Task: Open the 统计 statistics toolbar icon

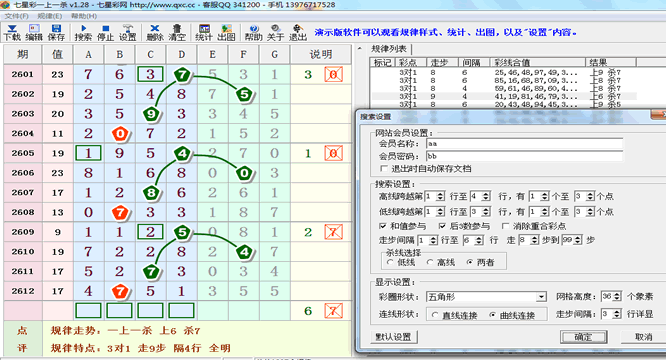Action: 204,32
